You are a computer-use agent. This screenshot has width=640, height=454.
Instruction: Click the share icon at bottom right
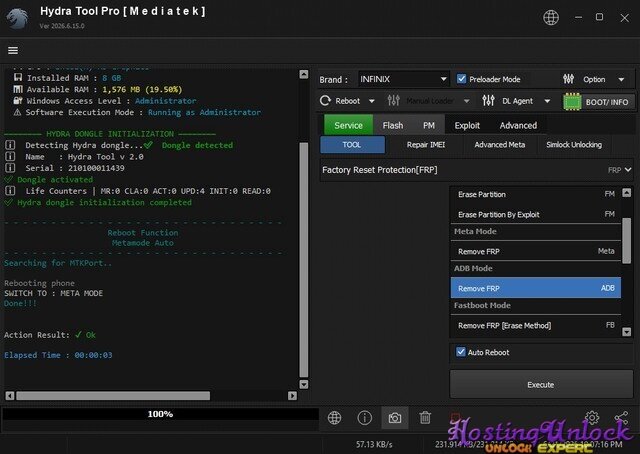pyautogui.click(x=621, y=417)
